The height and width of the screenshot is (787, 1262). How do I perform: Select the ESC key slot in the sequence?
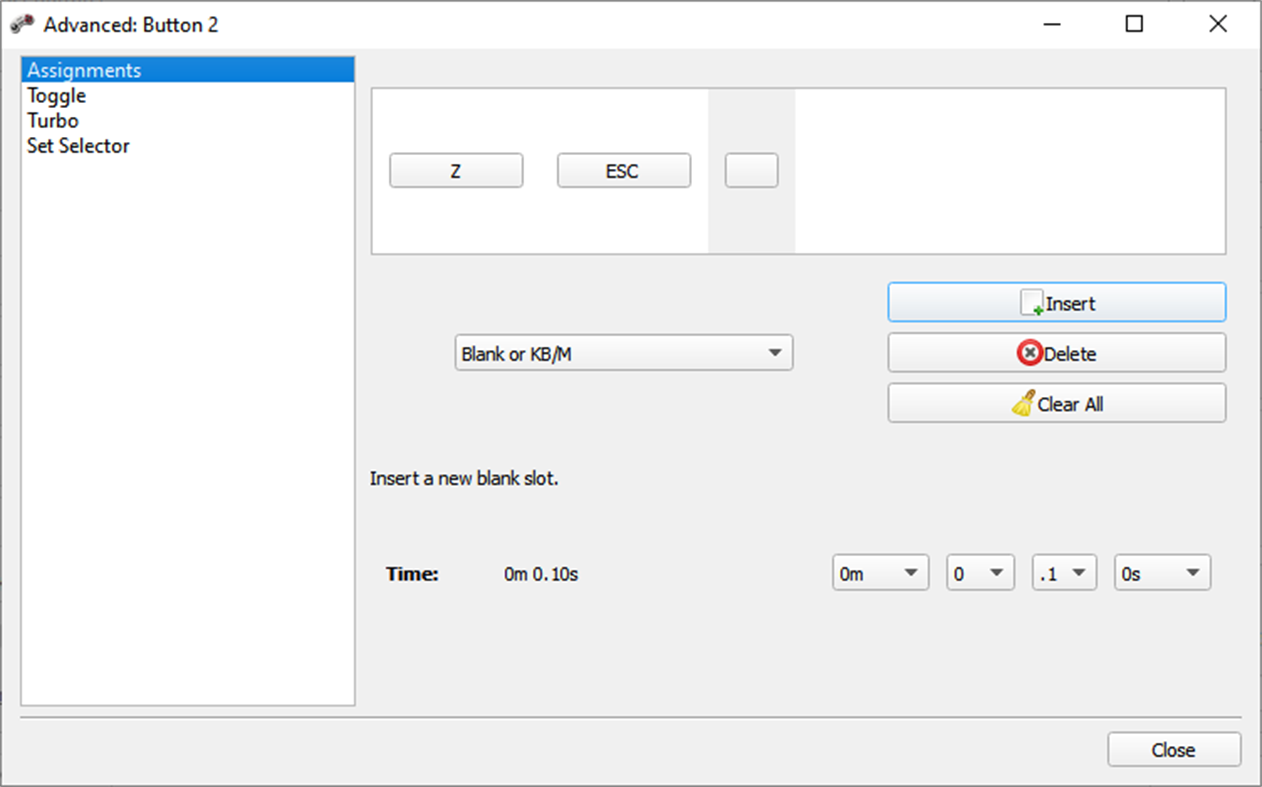[623, 170]
